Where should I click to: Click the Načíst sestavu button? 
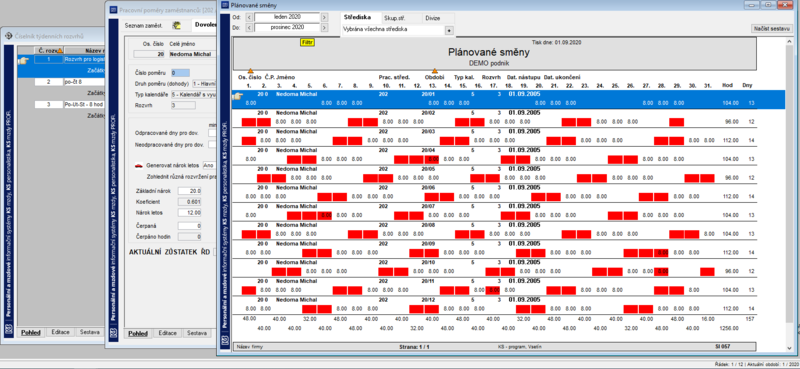click(x=771, y=29)
